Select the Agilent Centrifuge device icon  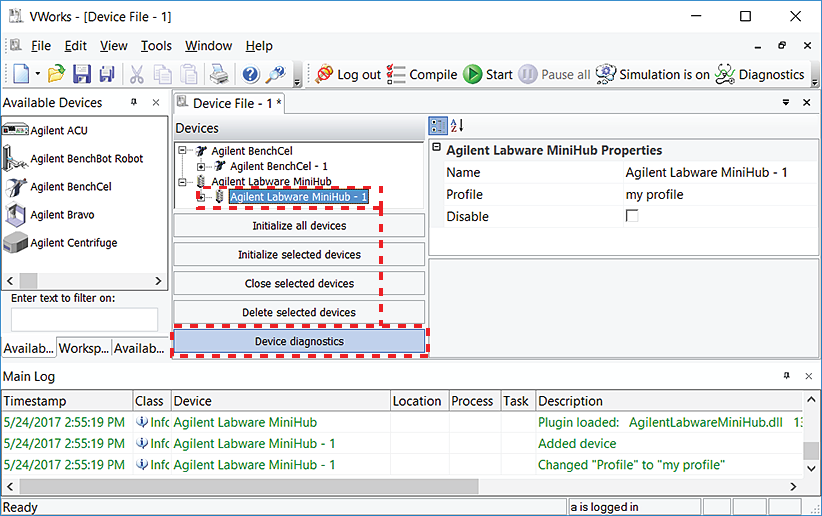click(15, 243)
